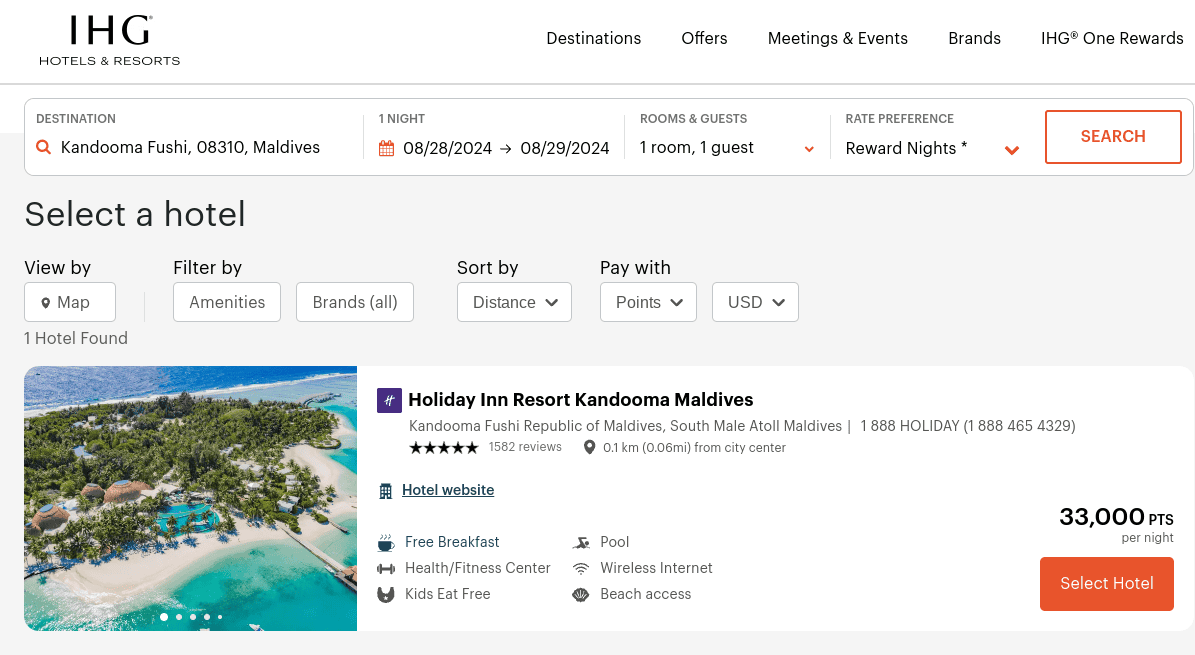
Task: Open the Brands menu item
Action: coord(974,38)
